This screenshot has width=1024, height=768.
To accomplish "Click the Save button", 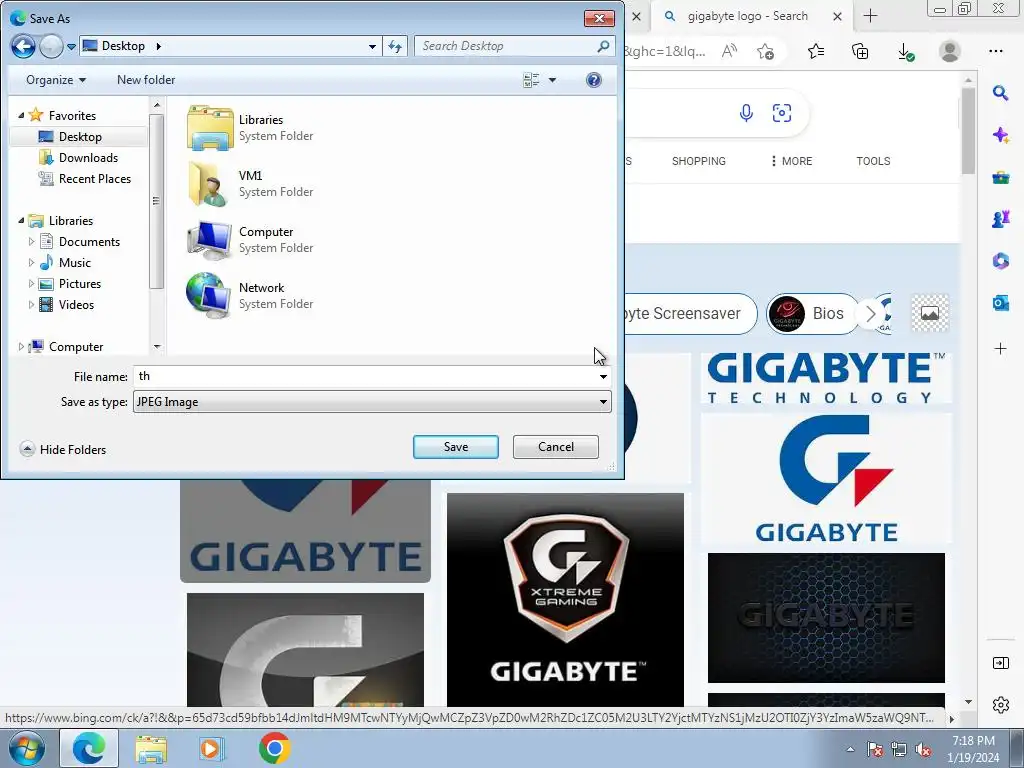I will click(x=456, y=447).
